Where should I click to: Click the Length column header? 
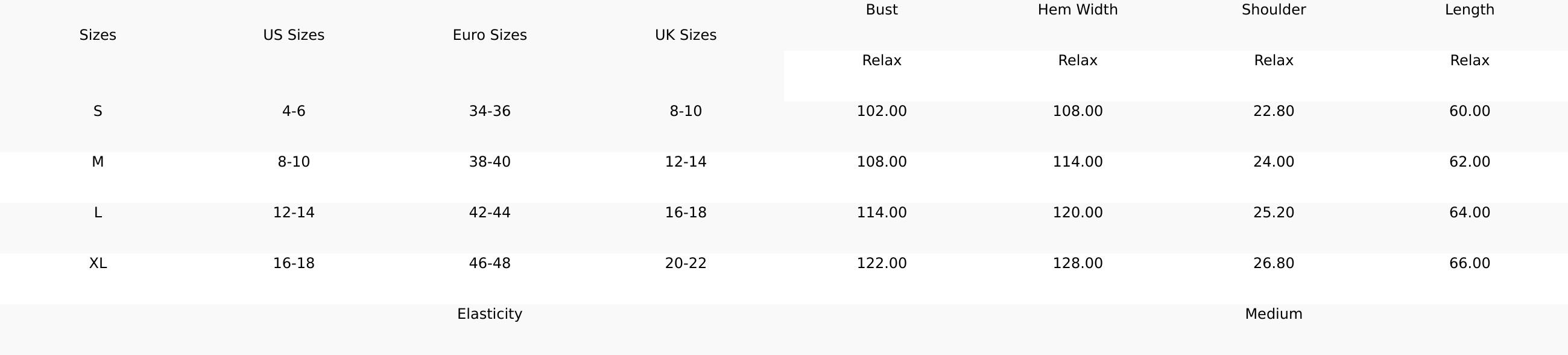1469,10
